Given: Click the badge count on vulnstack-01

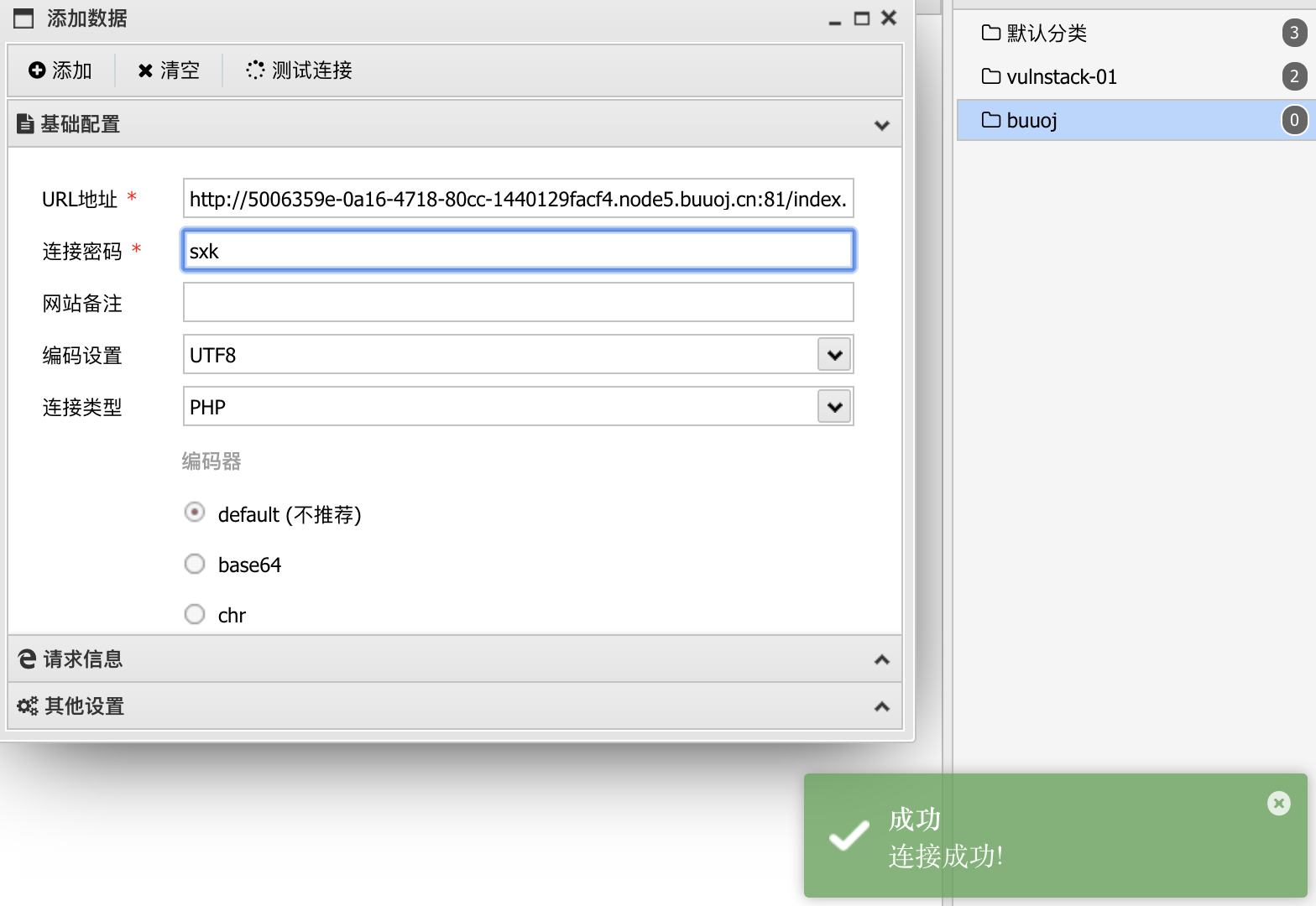Looking at the screenshot, I should pos(1294,76).
